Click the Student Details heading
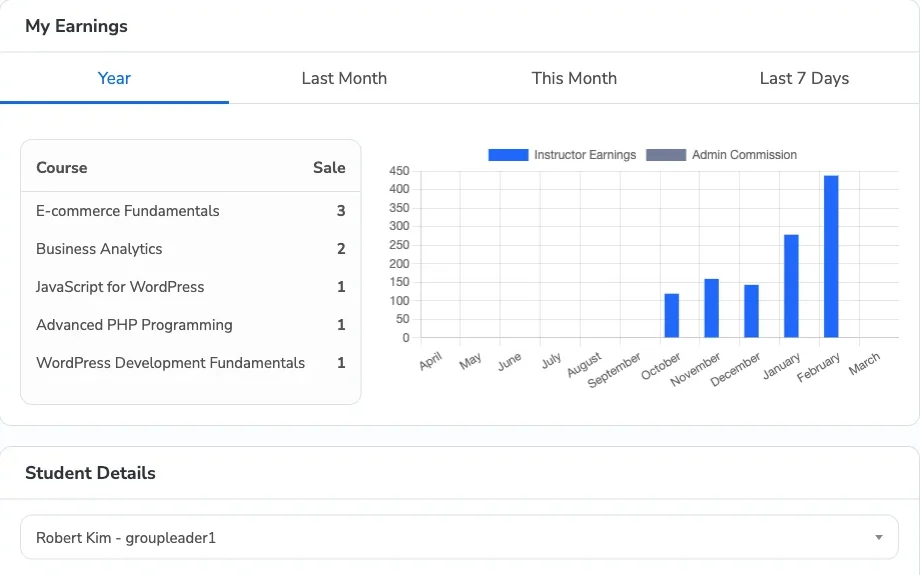The height and width of the screenshot is (575, 920). pyautogui.click(x=90, y=473)
